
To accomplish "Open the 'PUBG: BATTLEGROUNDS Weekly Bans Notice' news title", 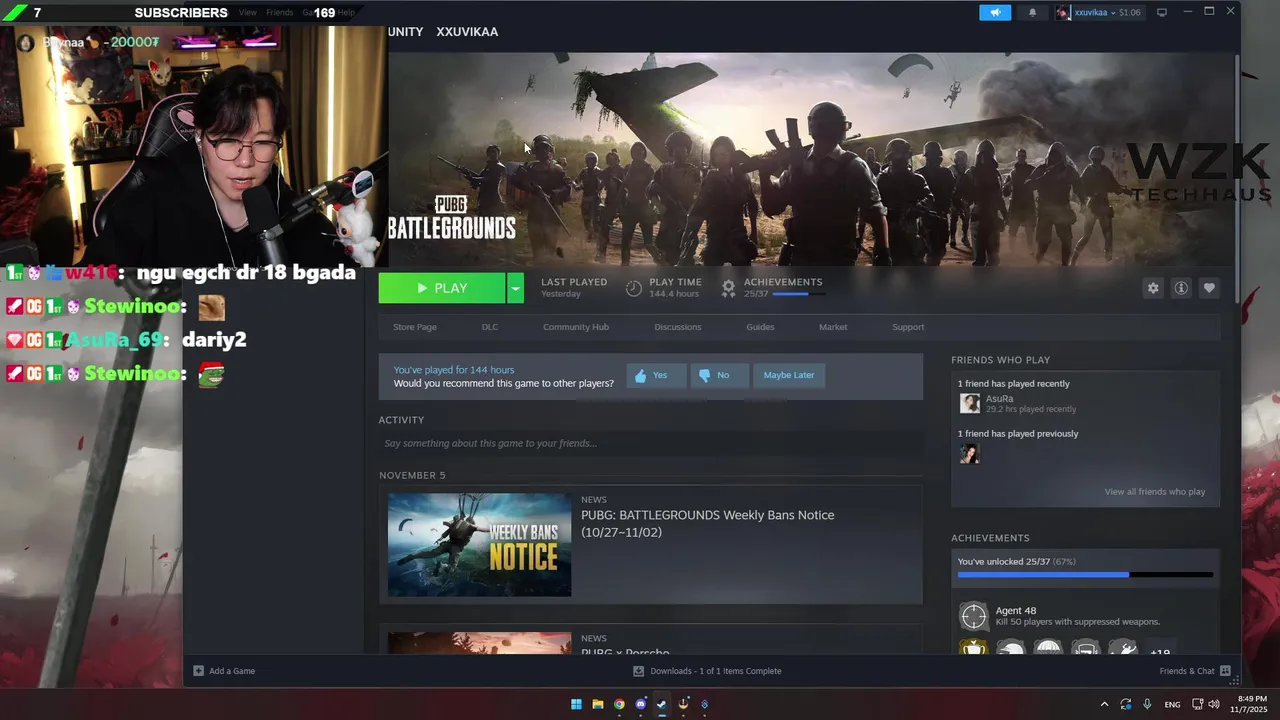I will click(708, 523).
